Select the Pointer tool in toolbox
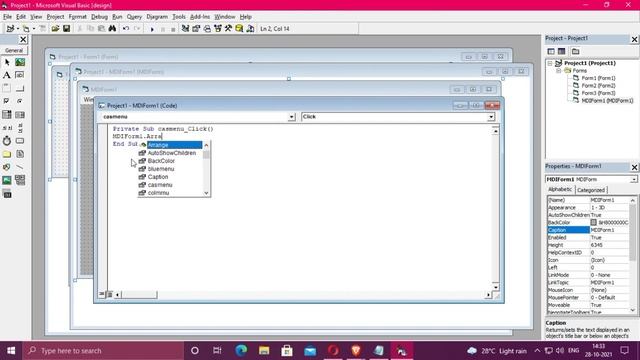The image size is (640, 360). point(7,62)
